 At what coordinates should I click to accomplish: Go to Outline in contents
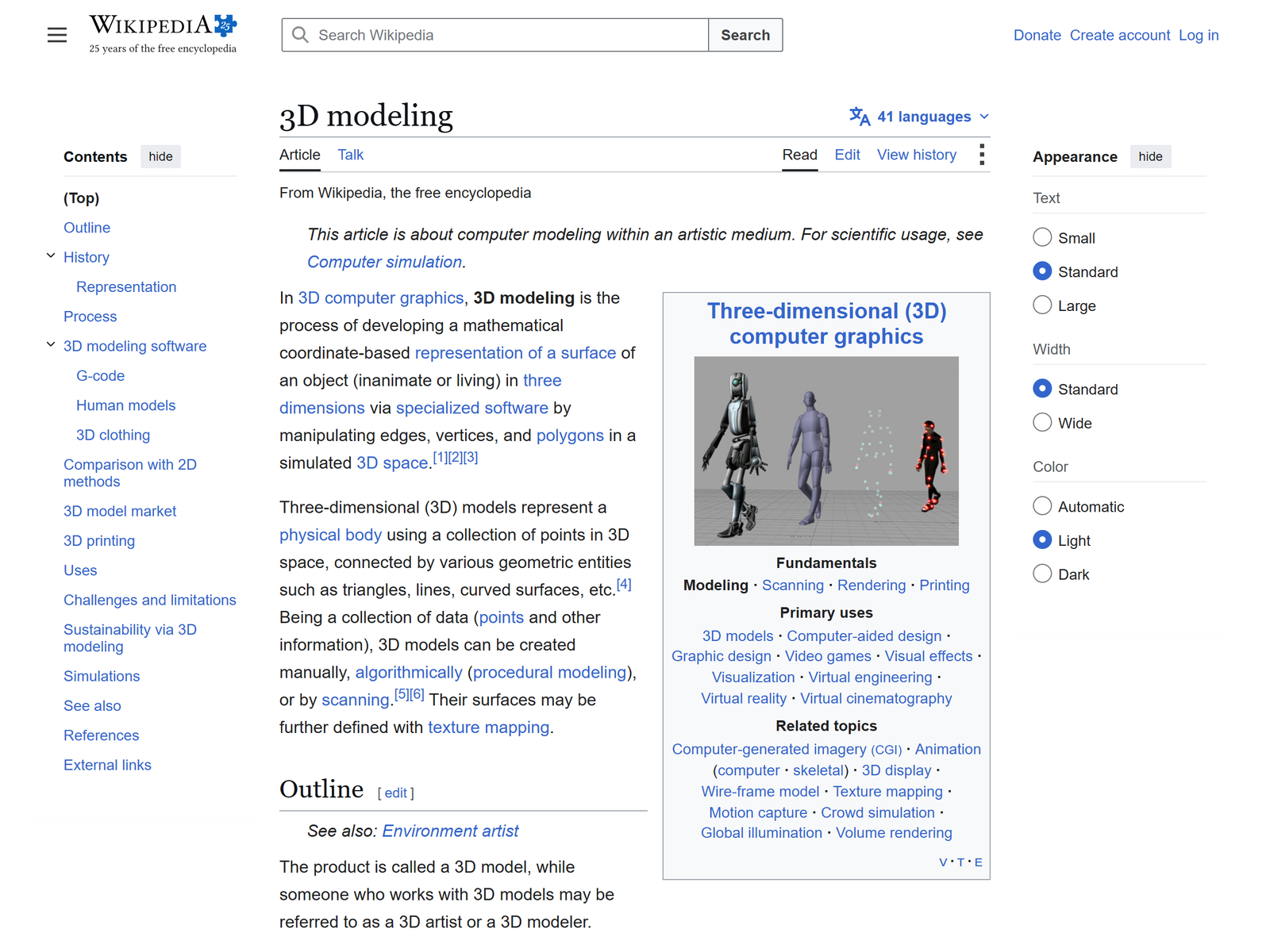(x=87, y=228)
